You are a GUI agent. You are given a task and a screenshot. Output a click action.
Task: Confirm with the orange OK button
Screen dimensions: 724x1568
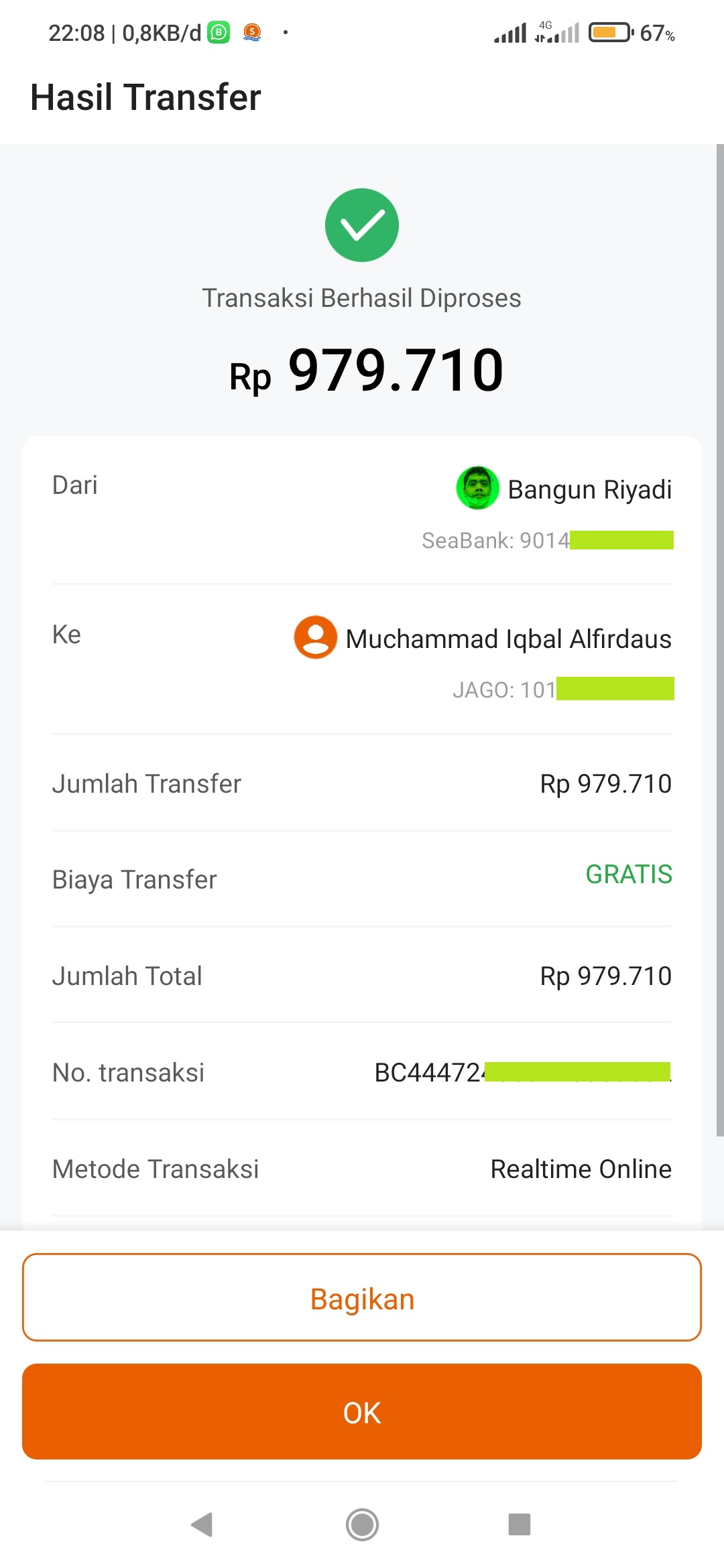click(362, 1412)
